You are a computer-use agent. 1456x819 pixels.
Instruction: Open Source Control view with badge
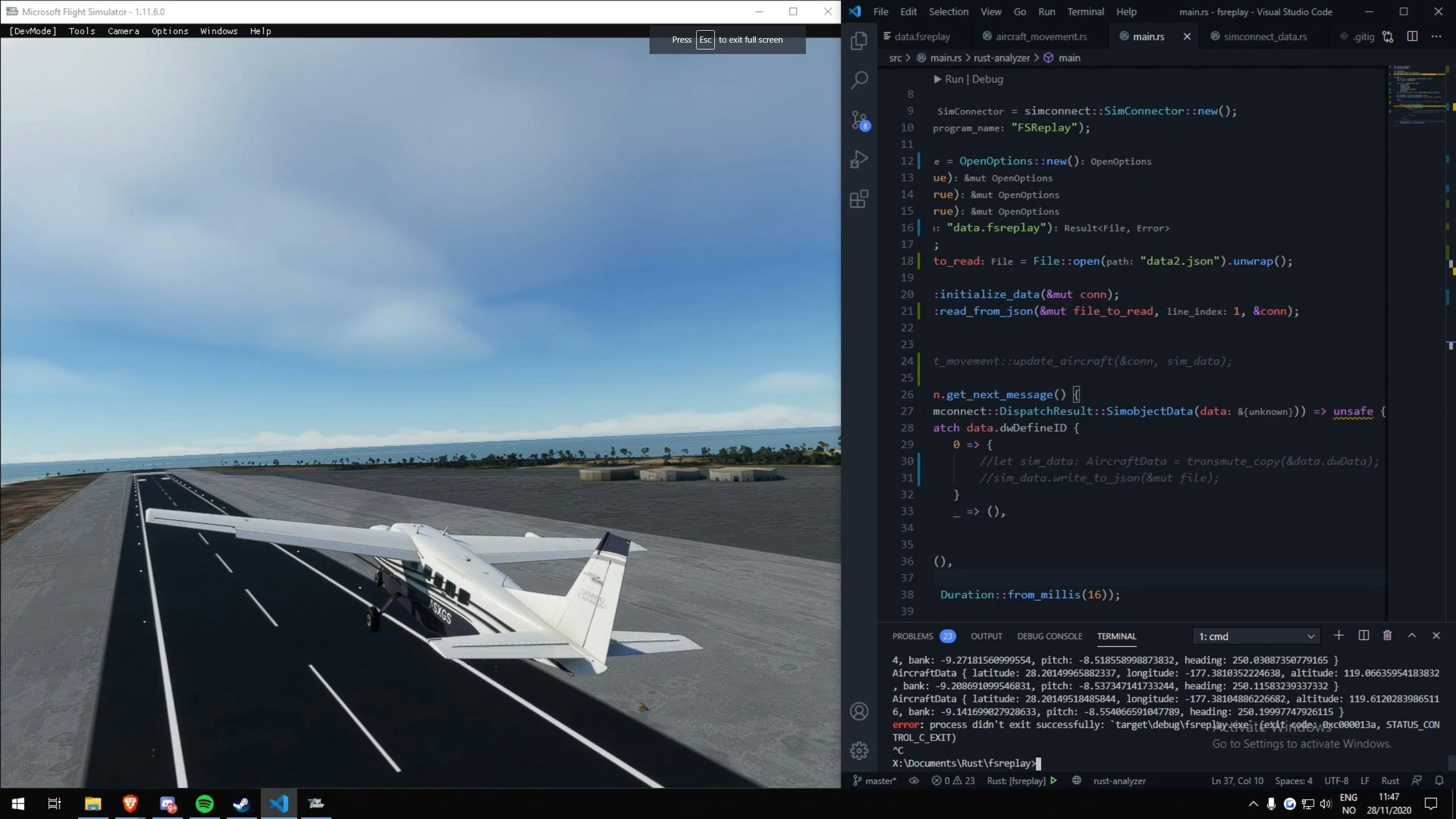click(859, 120)
